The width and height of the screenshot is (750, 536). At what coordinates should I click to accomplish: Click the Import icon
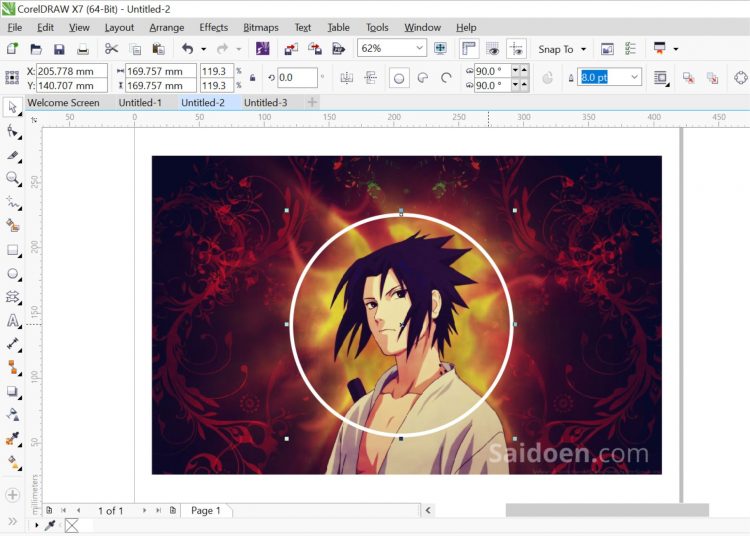pyautogui.click(x=291, y=49)
